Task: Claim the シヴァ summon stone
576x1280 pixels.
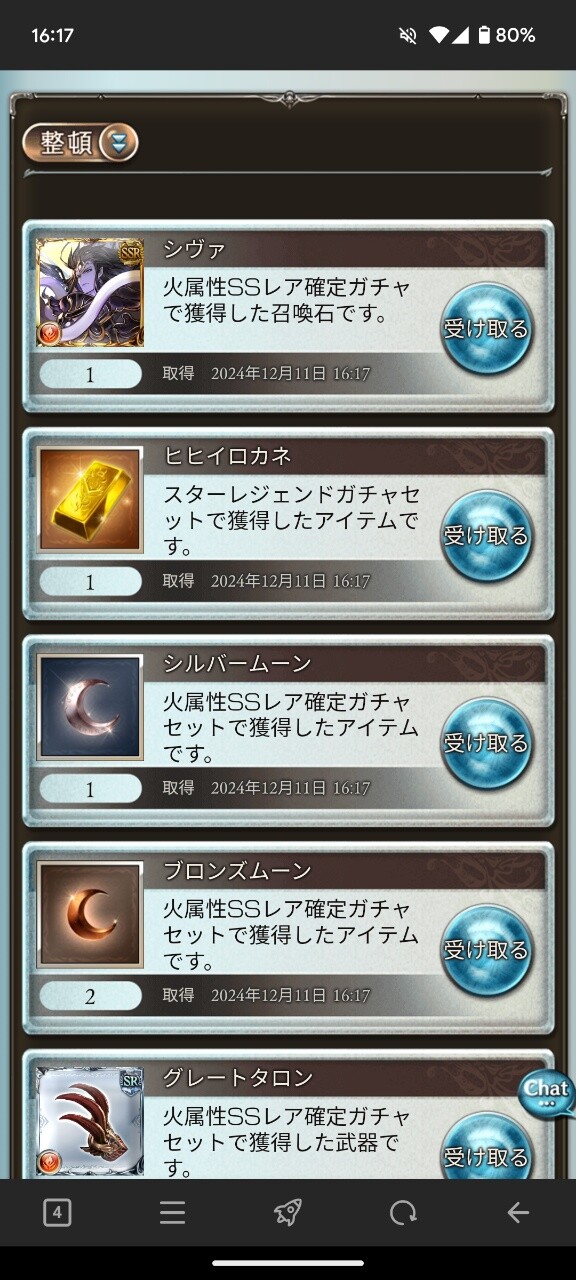Action: click(x=486, y=329)
